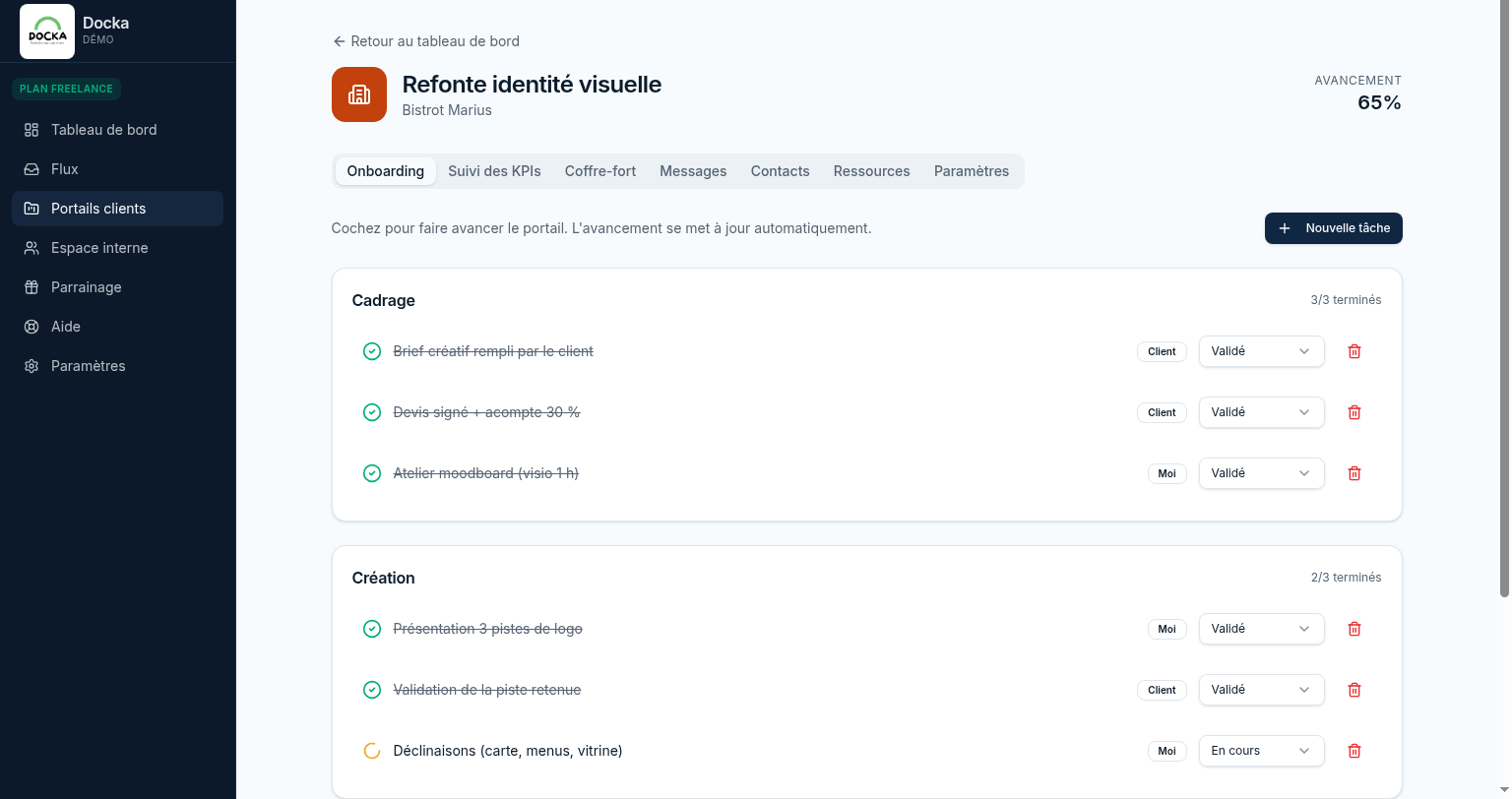1512x799 pixels.
Task: Click the Portails clients folder icon
Action: [x=31, y=209]
